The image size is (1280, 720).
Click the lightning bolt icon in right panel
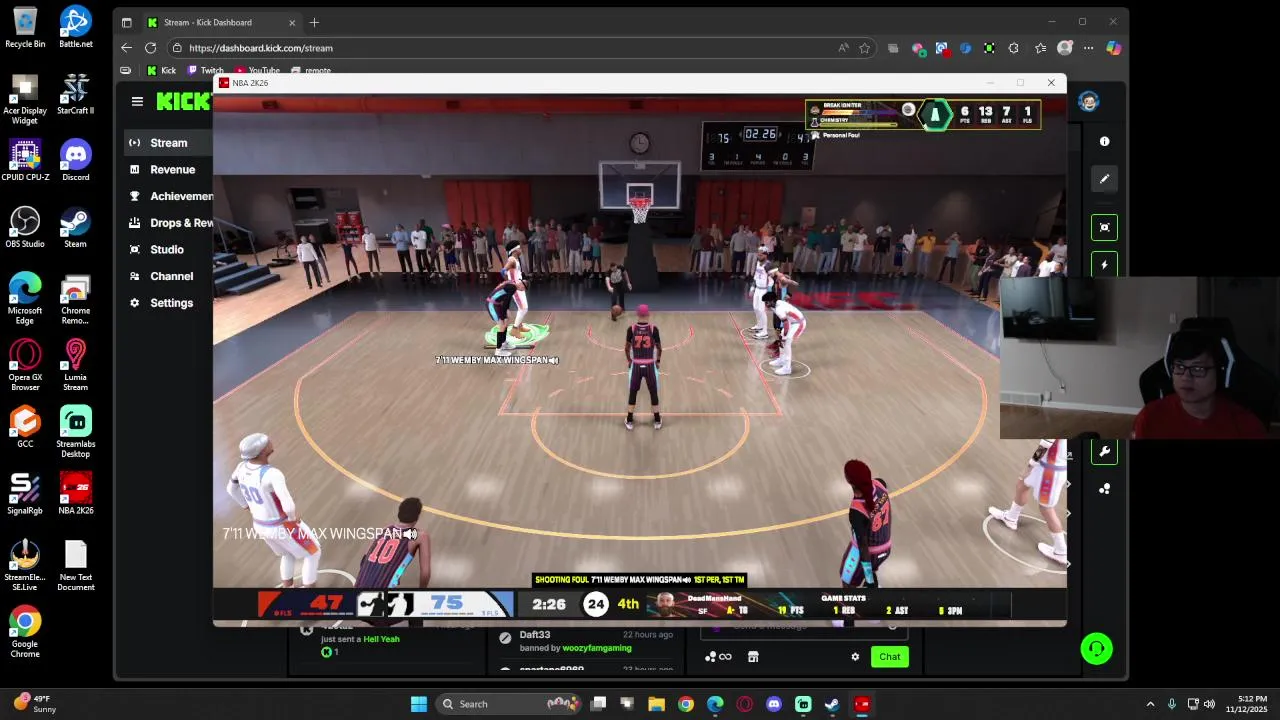coord(1104,265)
